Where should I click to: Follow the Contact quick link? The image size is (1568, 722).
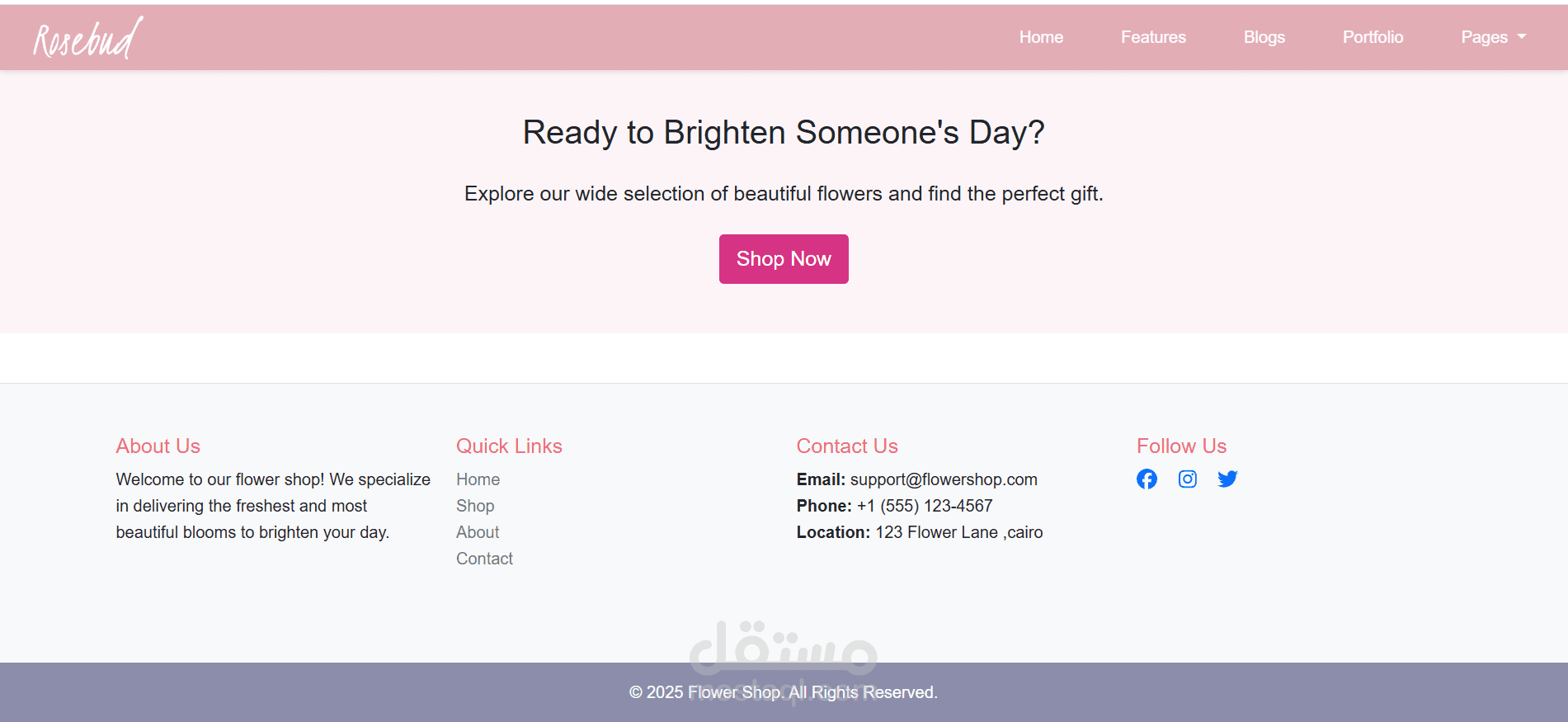click(484, 559)
